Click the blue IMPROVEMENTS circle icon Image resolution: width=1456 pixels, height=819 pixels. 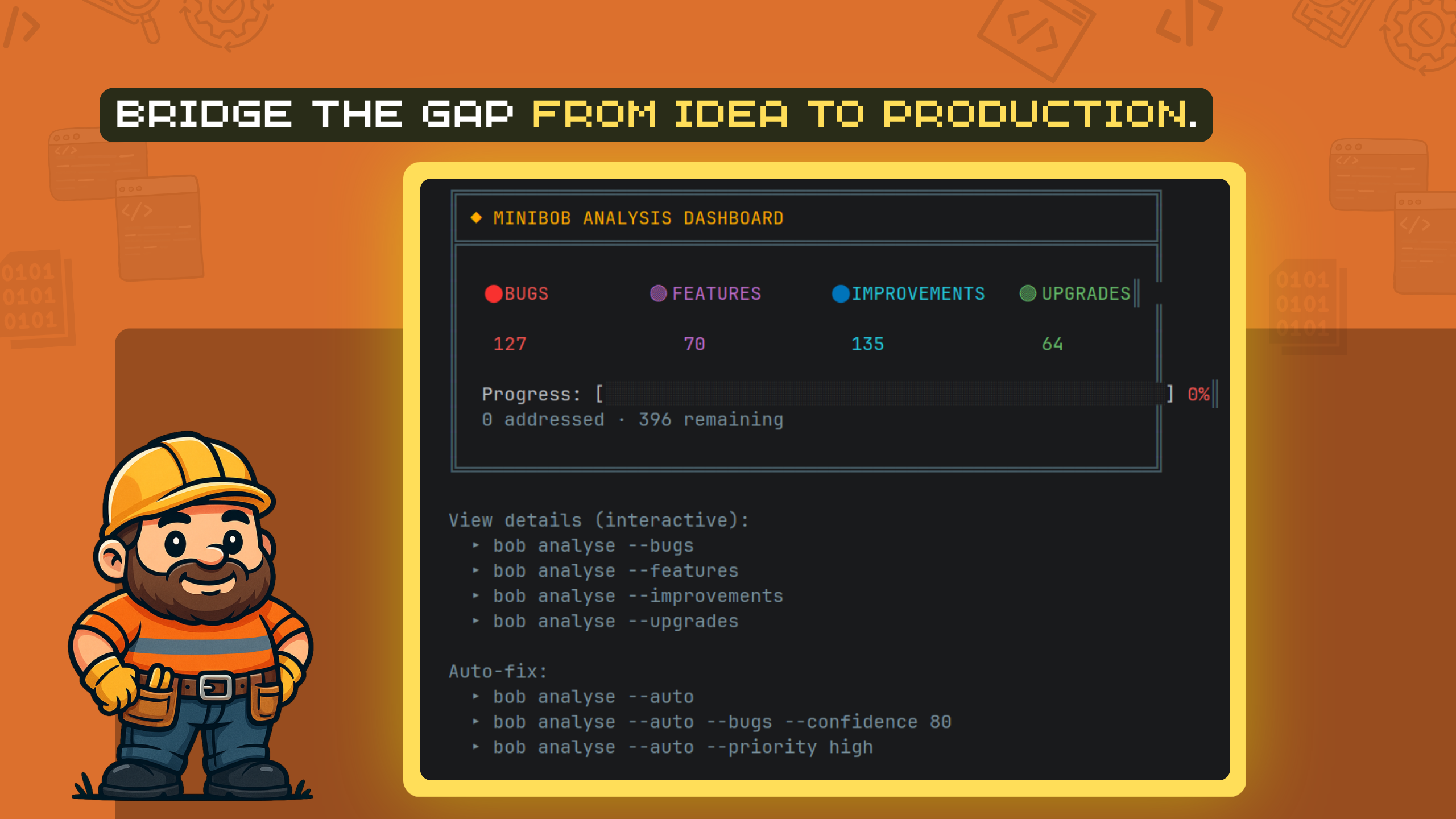pyautogui.click(x=841, y=293)
